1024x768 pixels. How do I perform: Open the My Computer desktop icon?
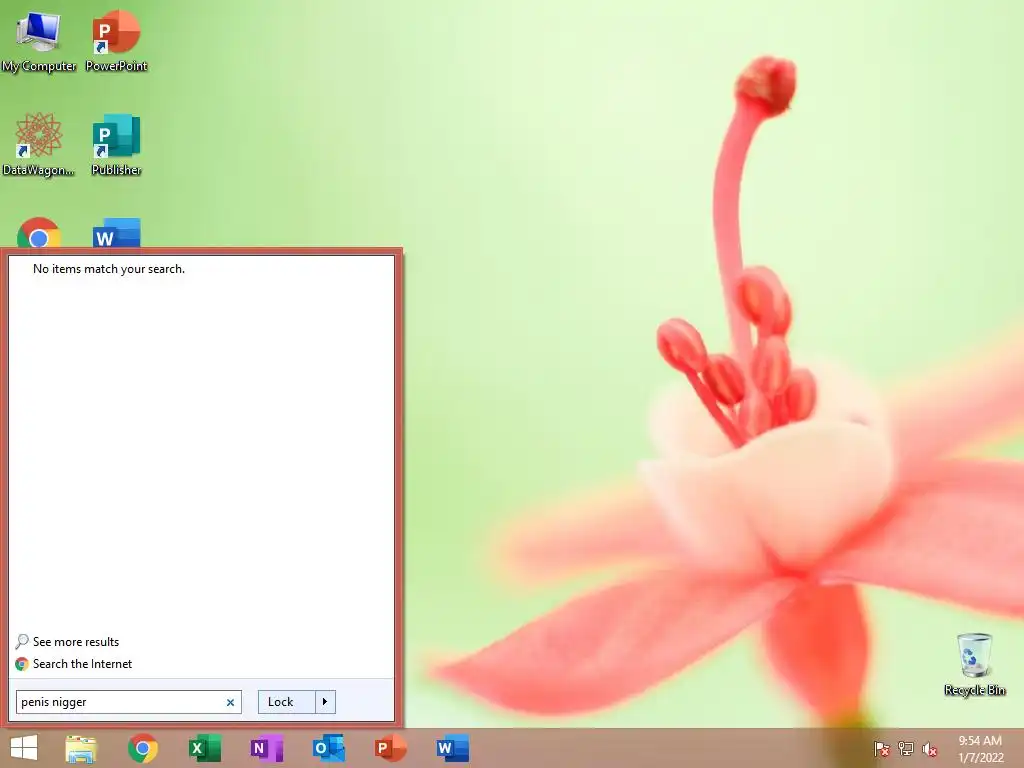(x=39, y=41)
